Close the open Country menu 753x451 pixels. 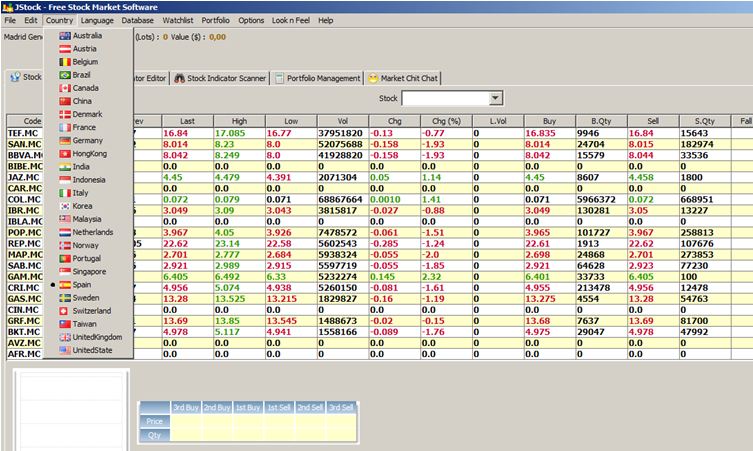(60, 20)
